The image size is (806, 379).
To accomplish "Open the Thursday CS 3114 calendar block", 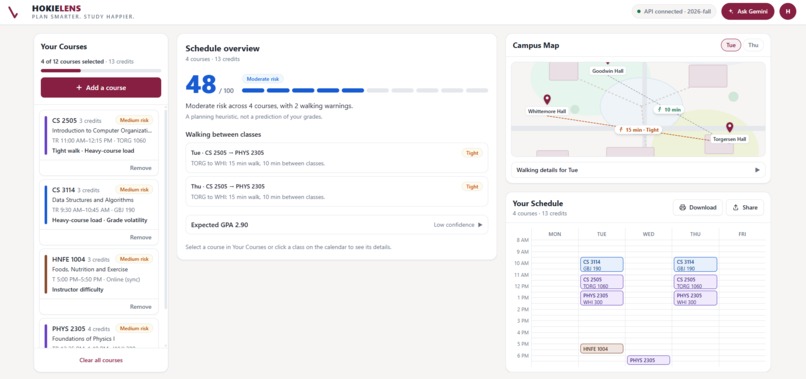I will [695, 265].
